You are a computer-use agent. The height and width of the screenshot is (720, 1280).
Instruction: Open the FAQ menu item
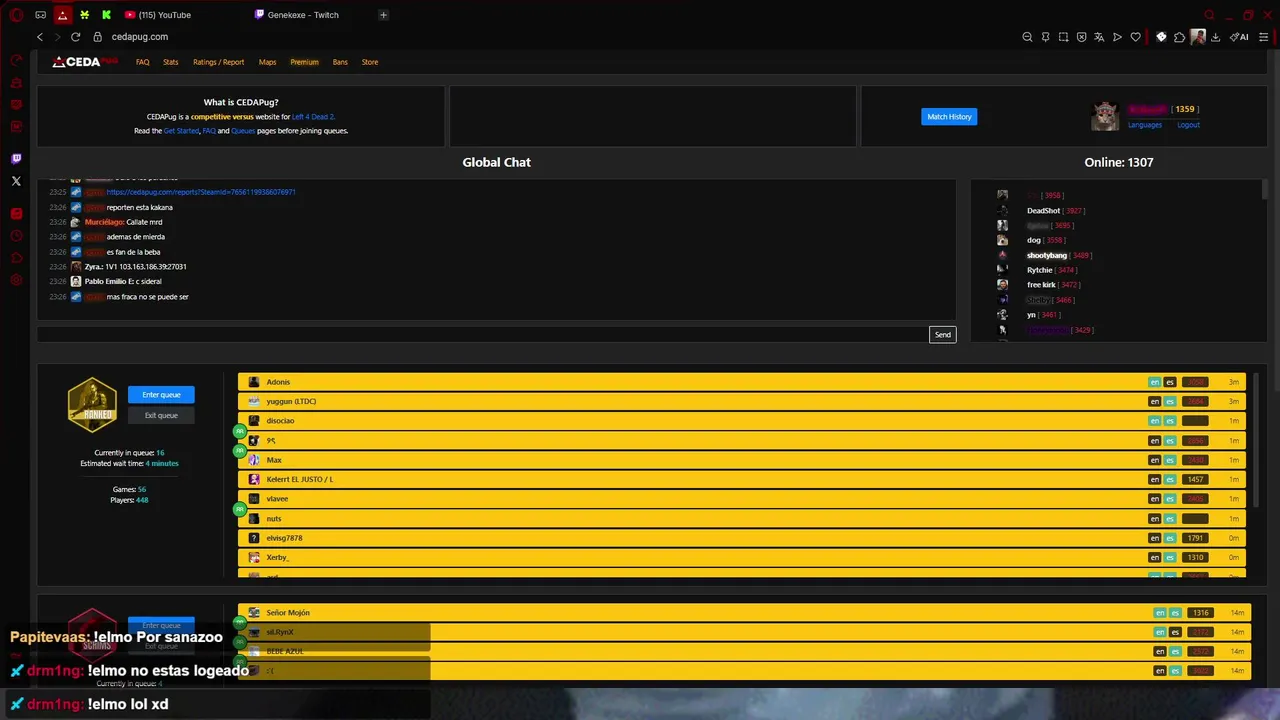pos(143,62)
